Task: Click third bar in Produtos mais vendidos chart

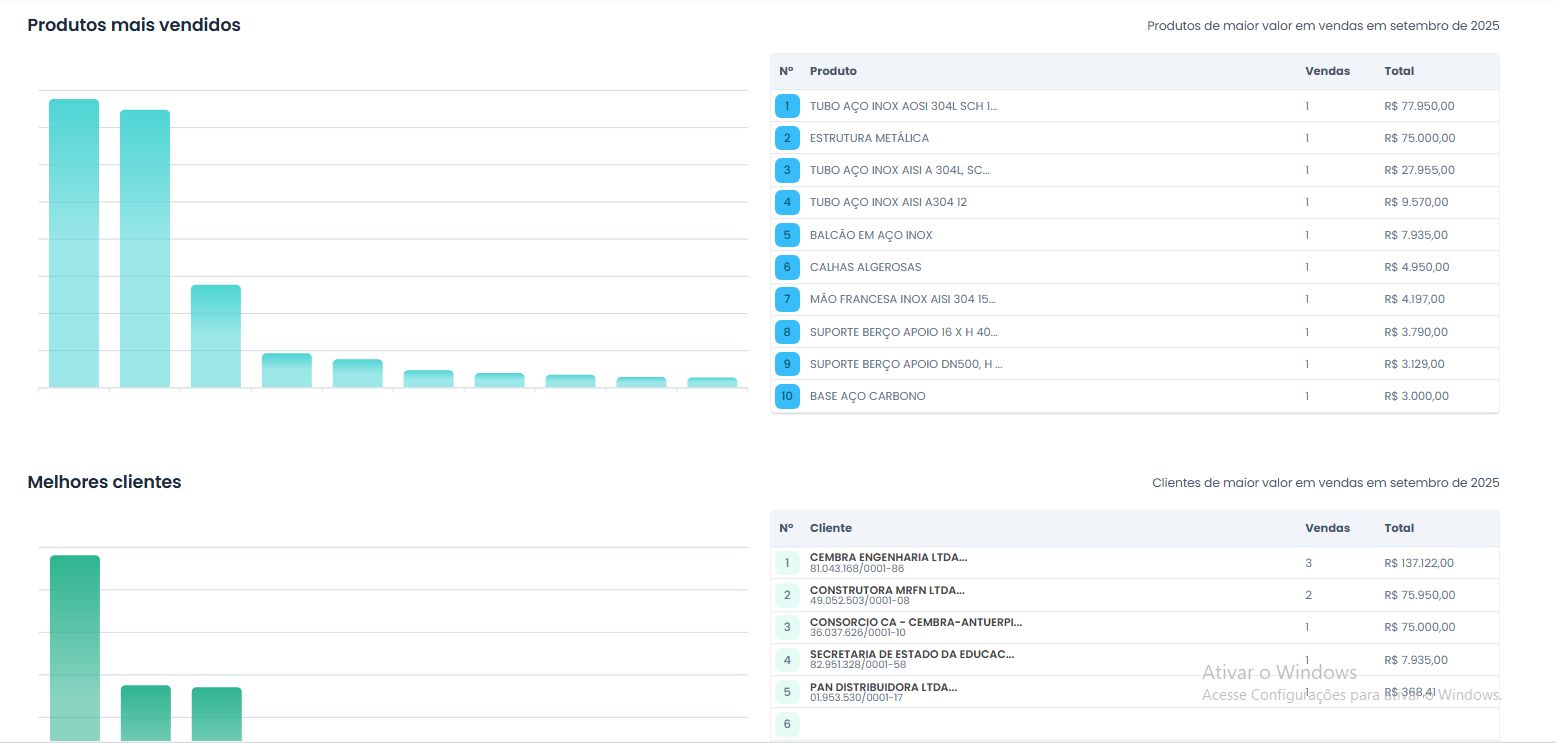Action: [216, 336]
